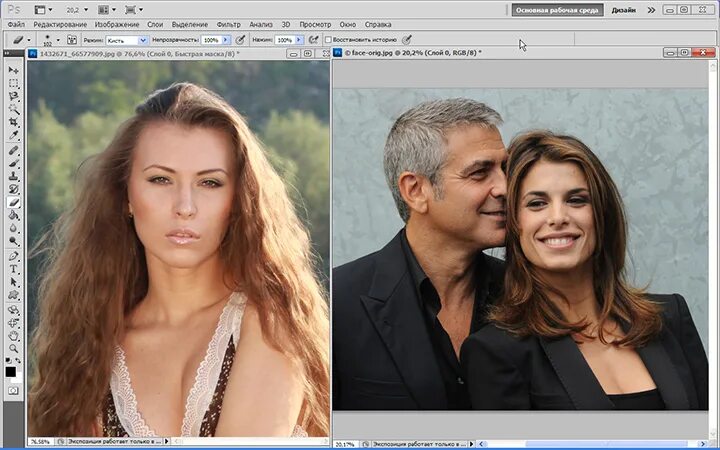
Task: Click the Нажим 100% input field
Action: click(285, 40)
